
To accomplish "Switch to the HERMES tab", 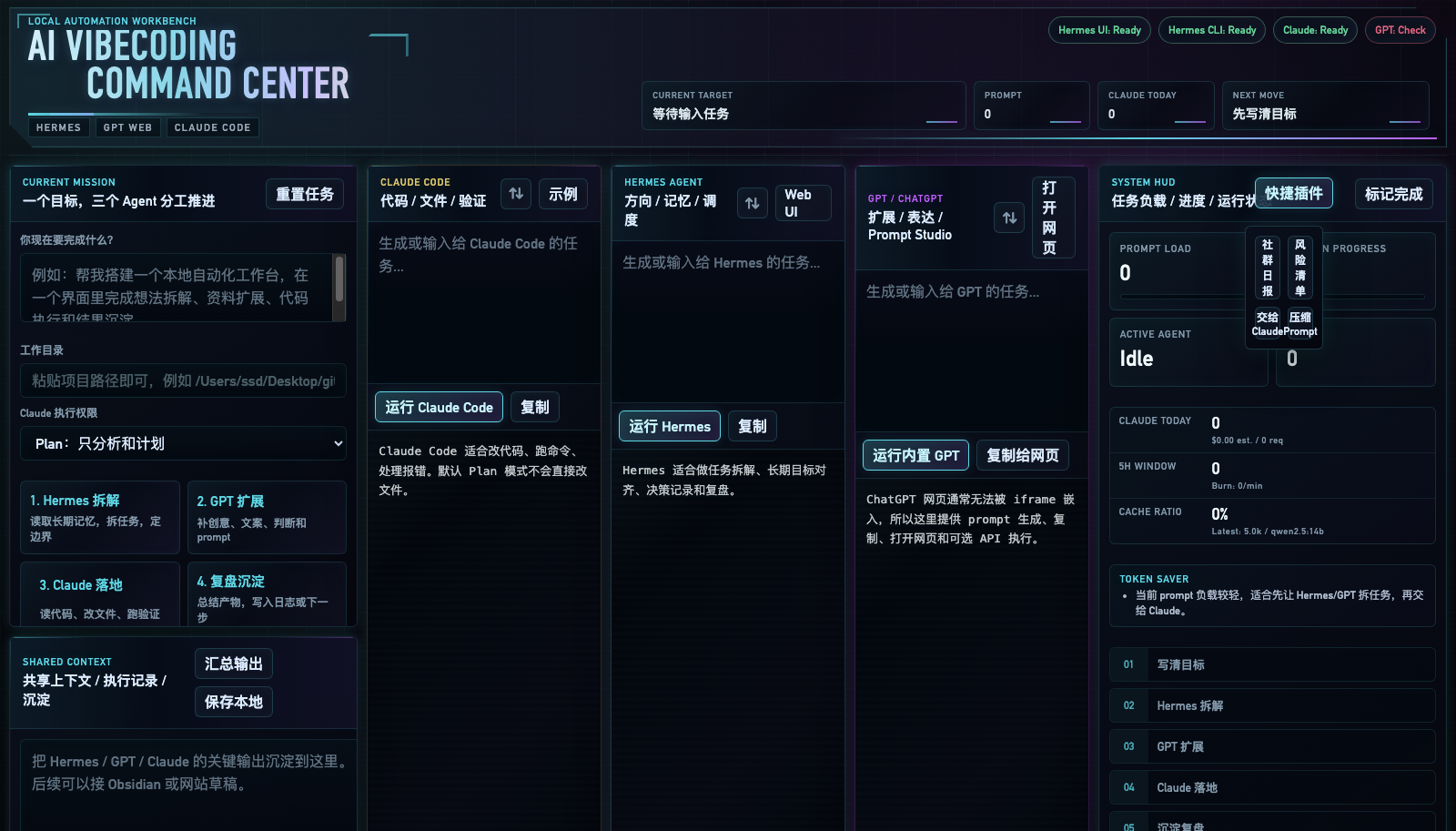I will pos(59,127).
